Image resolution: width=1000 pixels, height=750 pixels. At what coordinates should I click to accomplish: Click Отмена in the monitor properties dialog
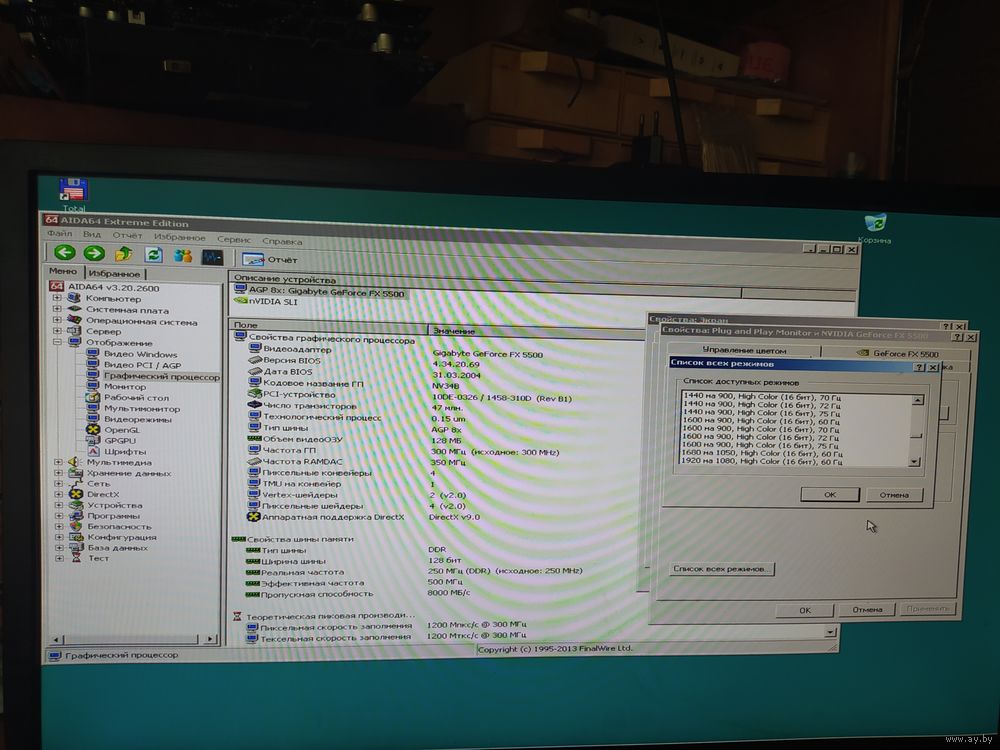[x=867, y=610]
